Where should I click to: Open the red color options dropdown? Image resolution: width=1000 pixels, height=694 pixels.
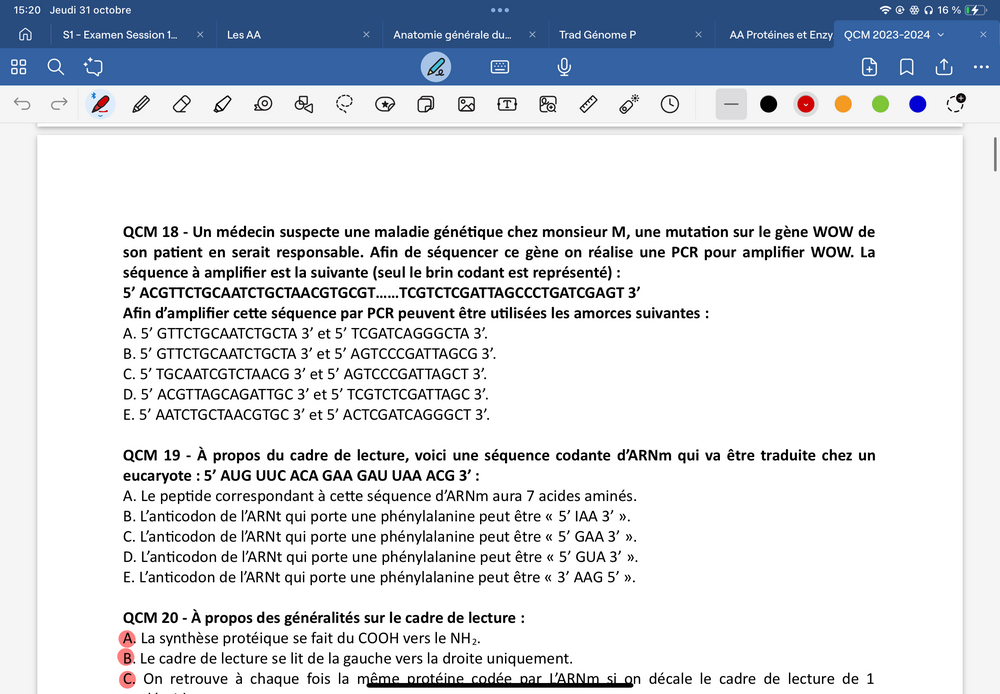click(x=806, y=104)
